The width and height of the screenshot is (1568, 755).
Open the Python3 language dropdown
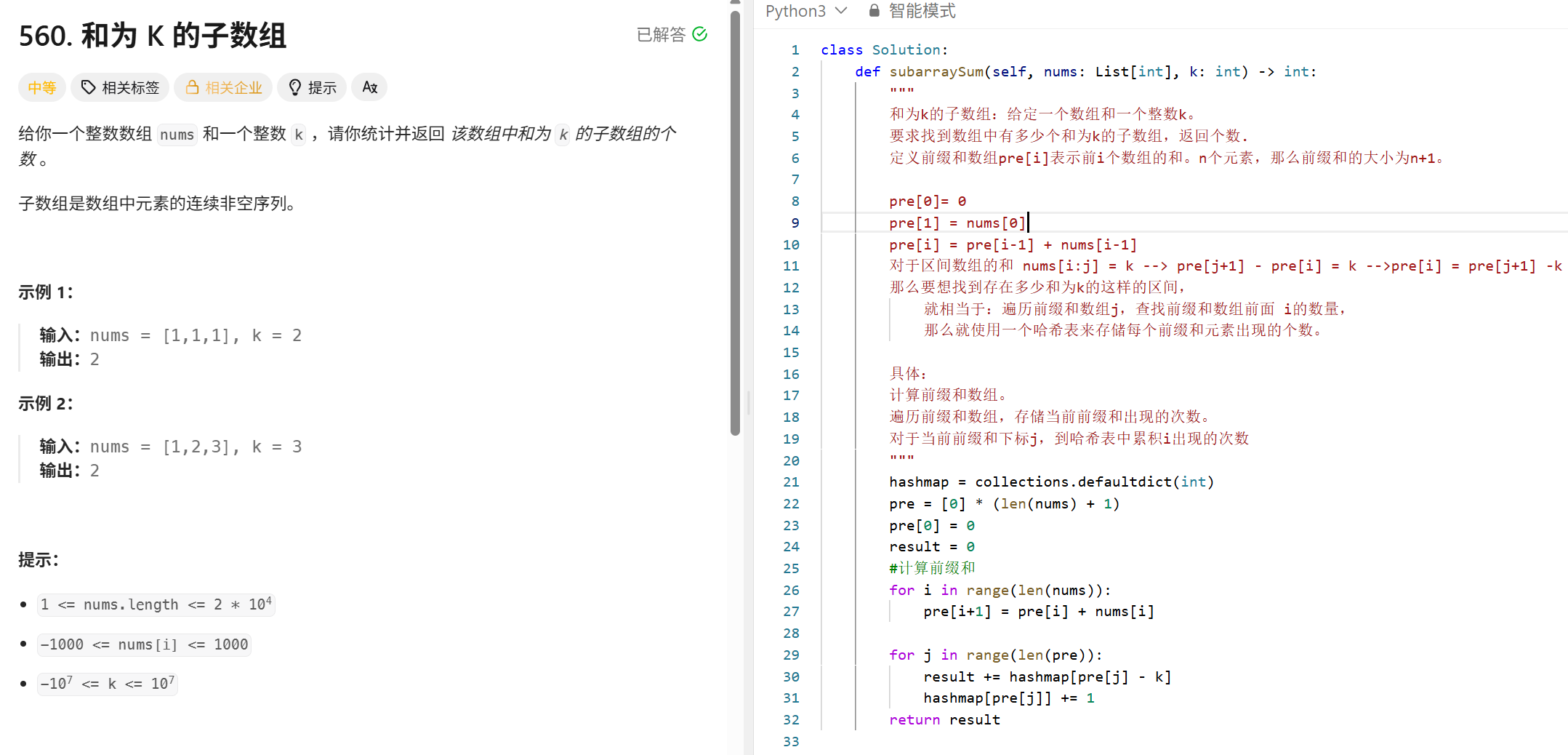806,11
